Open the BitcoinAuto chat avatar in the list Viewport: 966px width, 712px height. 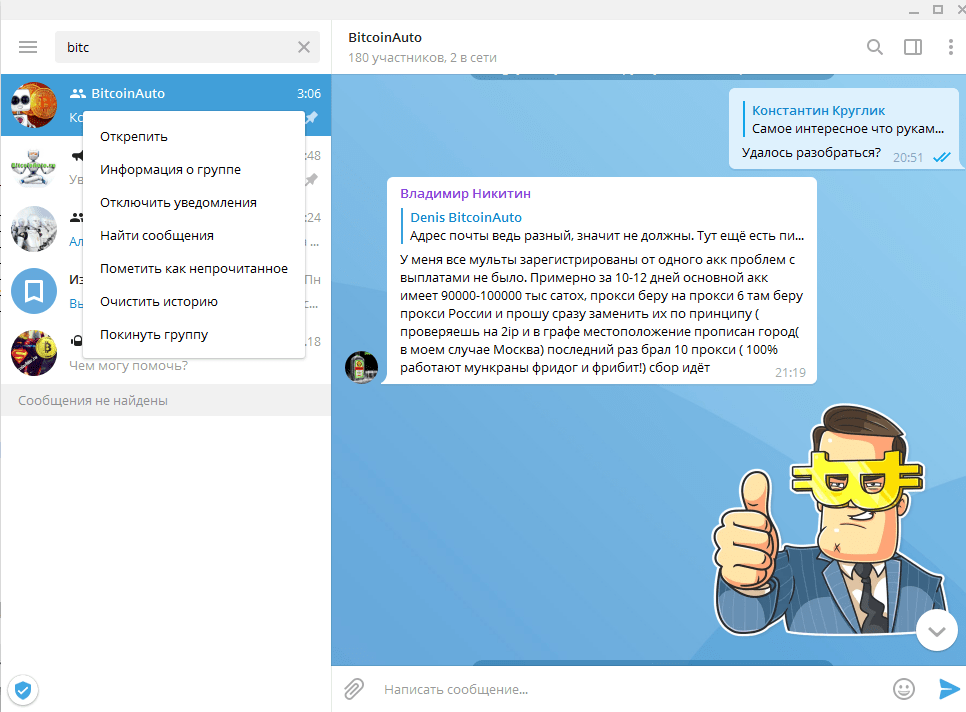(34, 105)
